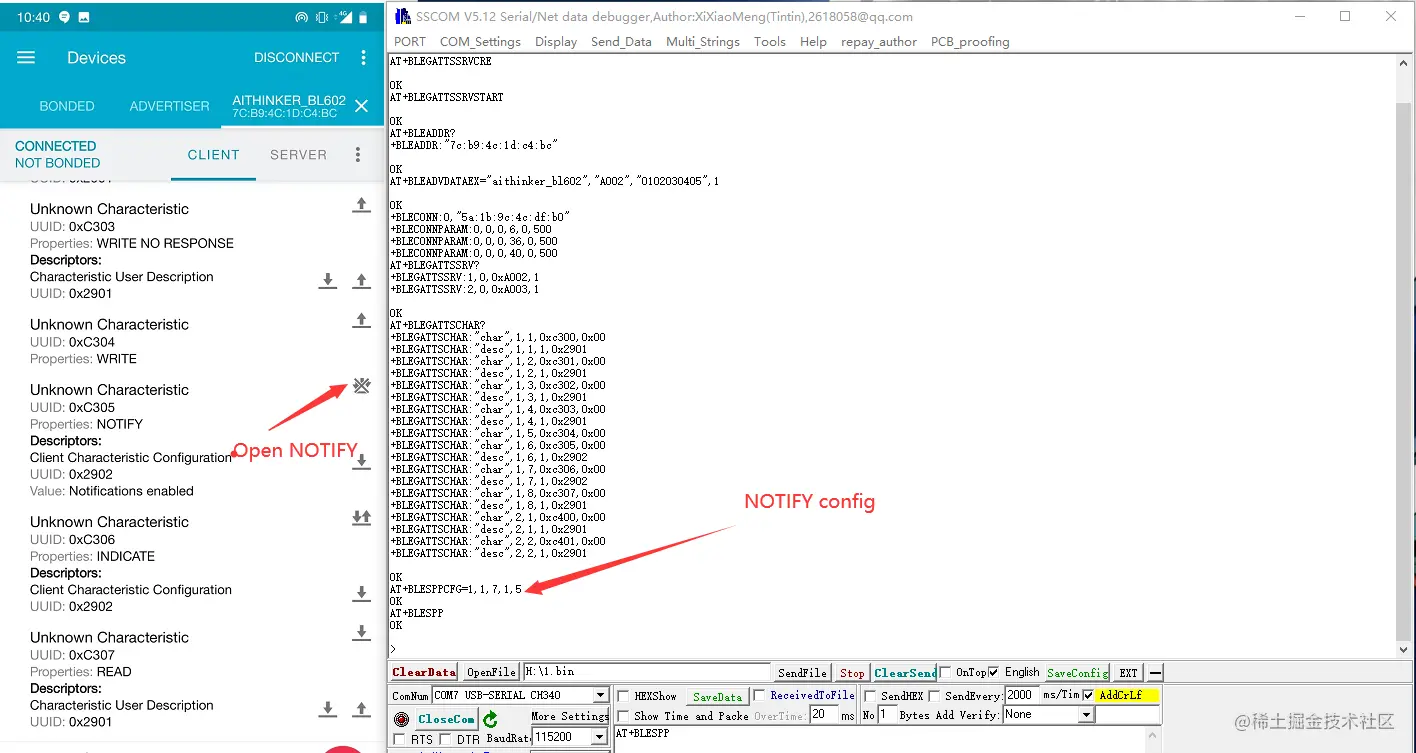Tap the write arrow for characteristic 0xC304
Image resolution: width=1416 pixels, height=753 pixels.
pos(362,320)
